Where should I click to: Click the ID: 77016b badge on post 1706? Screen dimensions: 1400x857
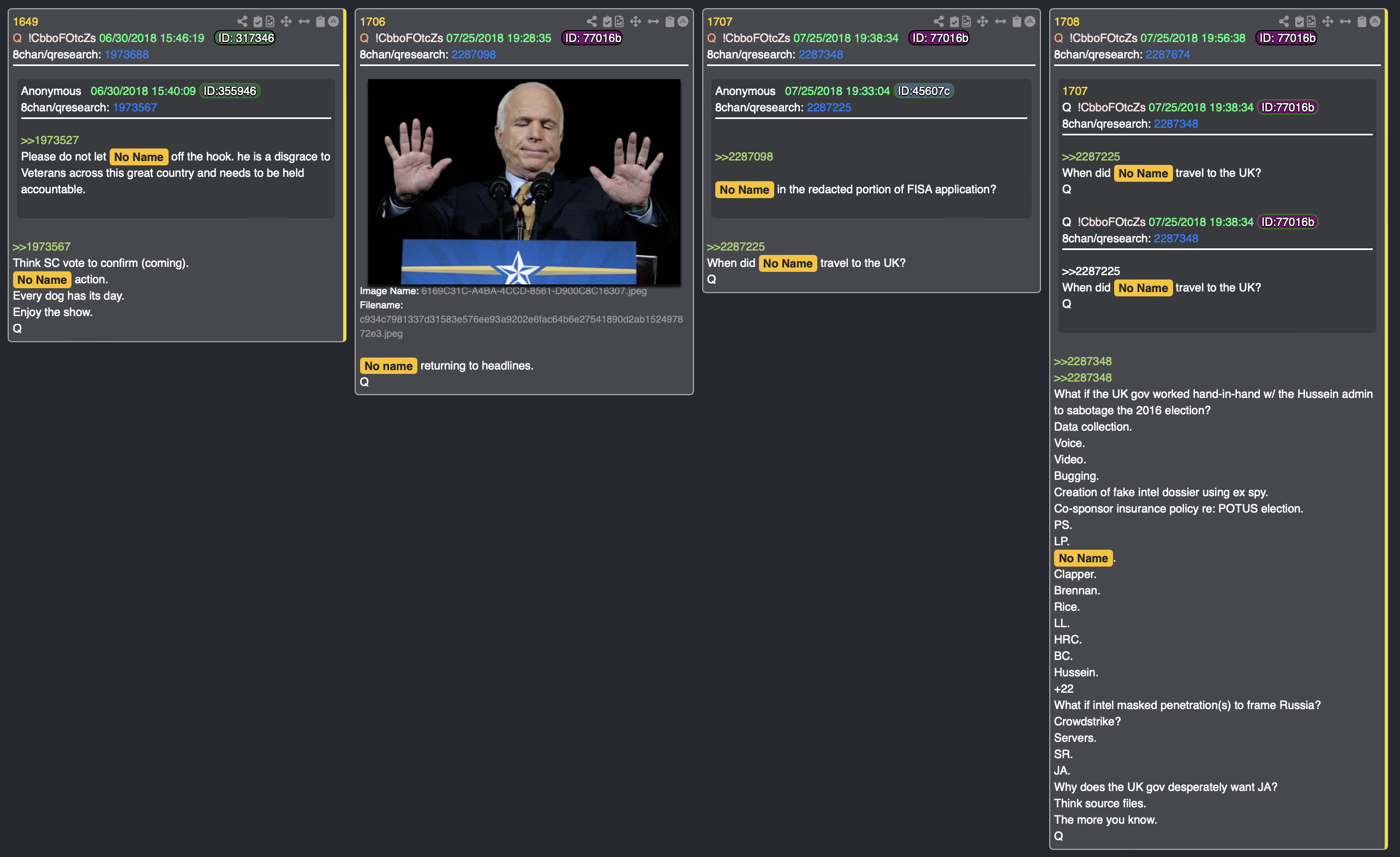pyautogui.click(x=593, y=38)
